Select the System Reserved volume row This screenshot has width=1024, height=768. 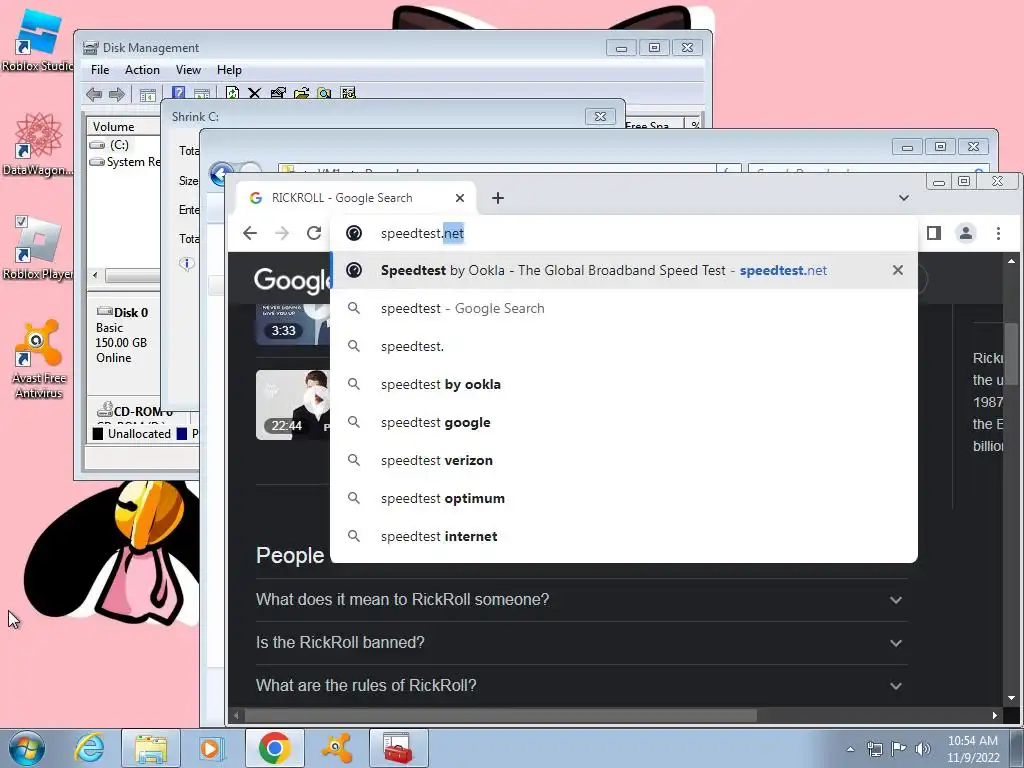click(124, 162)
